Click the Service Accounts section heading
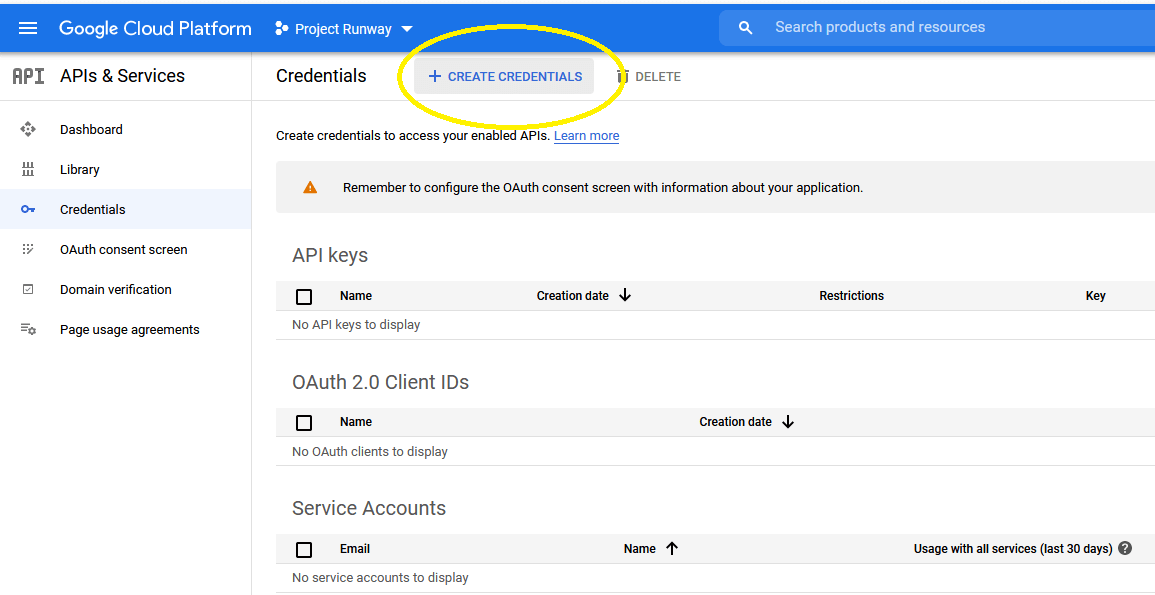Image resolution: width=1155 pixels, height=595 pixels. tap(369, 508)
